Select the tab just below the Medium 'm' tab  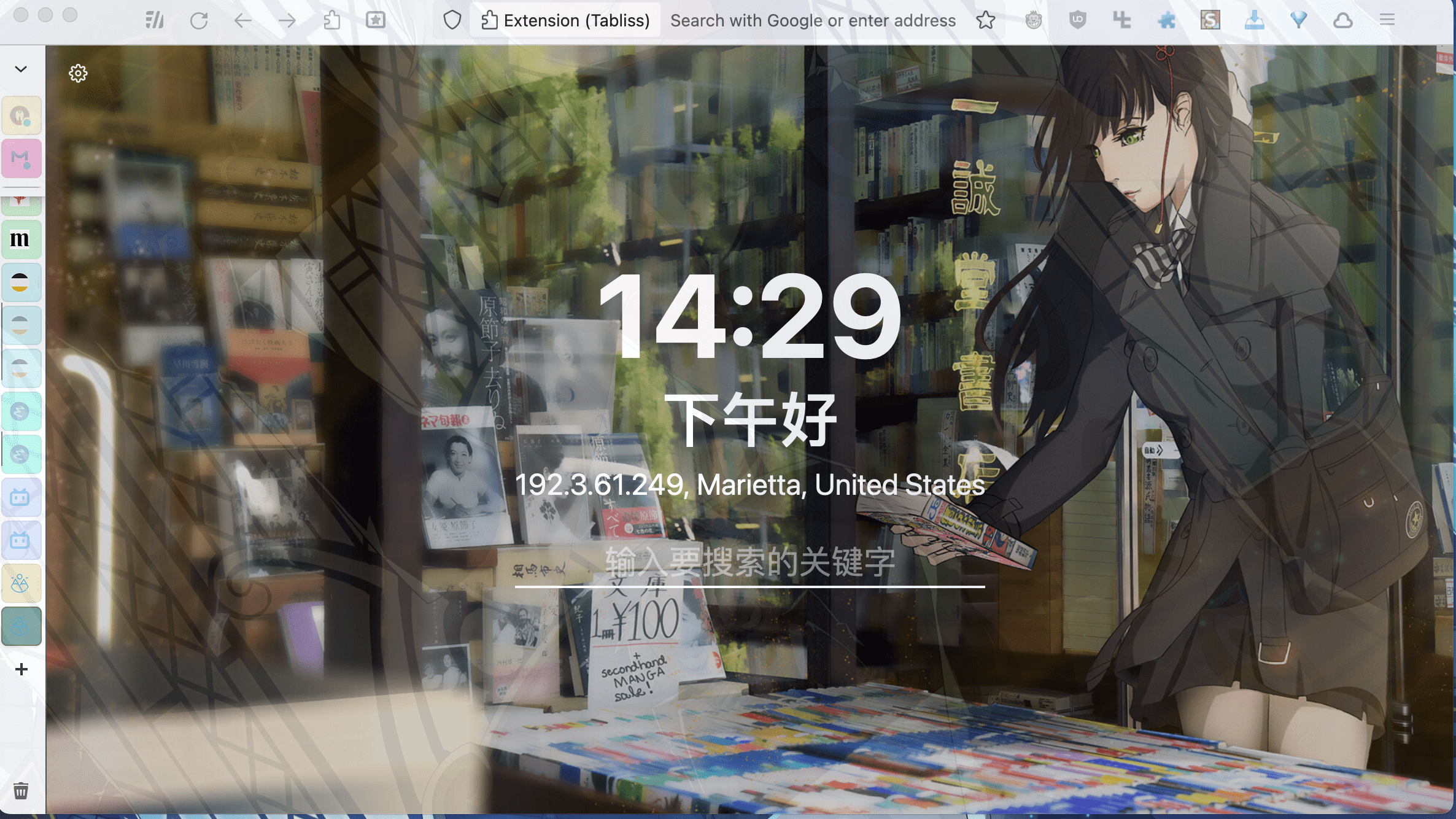pos(21,282)
